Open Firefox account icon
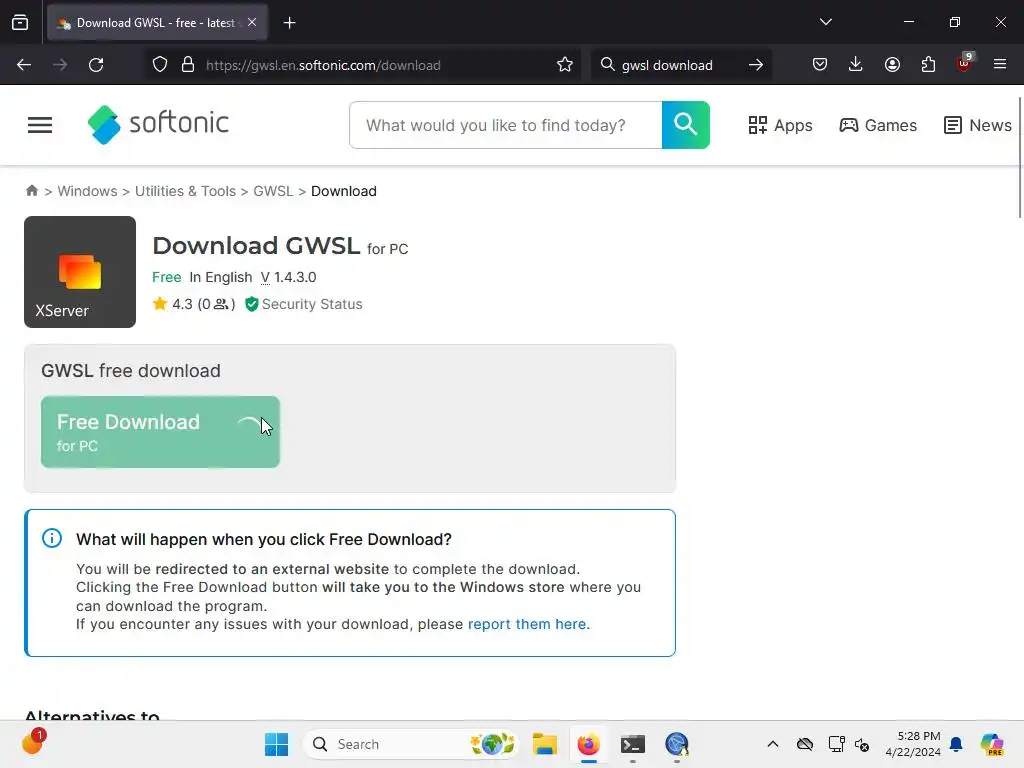This screenshot has width=1024, height=768. [892, 64]
